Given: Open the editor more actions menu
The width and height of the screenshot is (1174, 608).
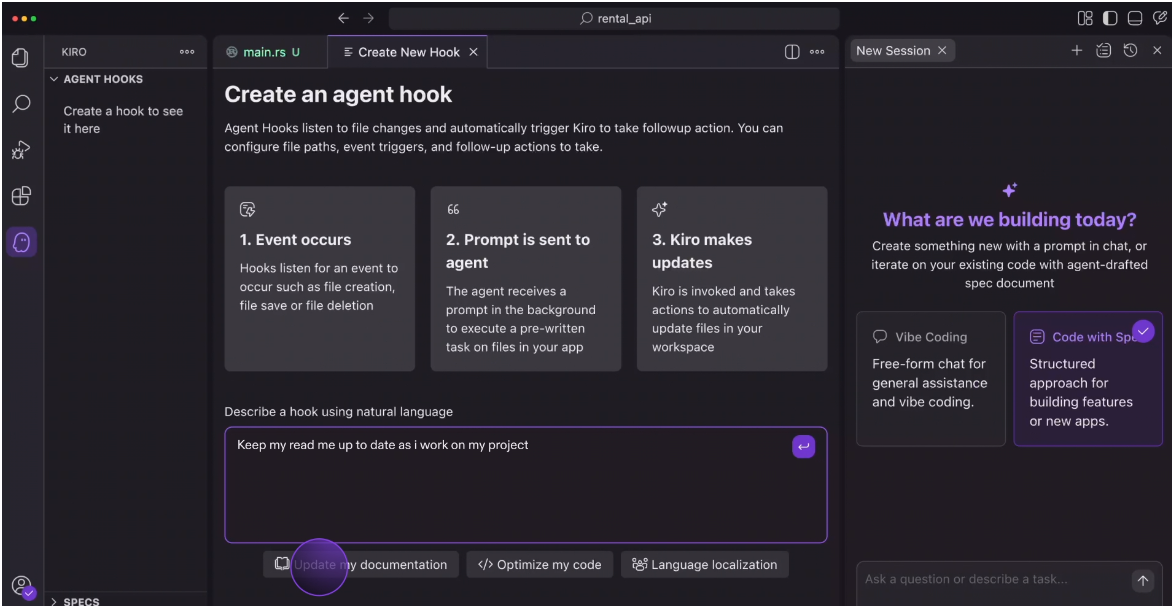Looking at the screenshot, I should click(817, 52).
